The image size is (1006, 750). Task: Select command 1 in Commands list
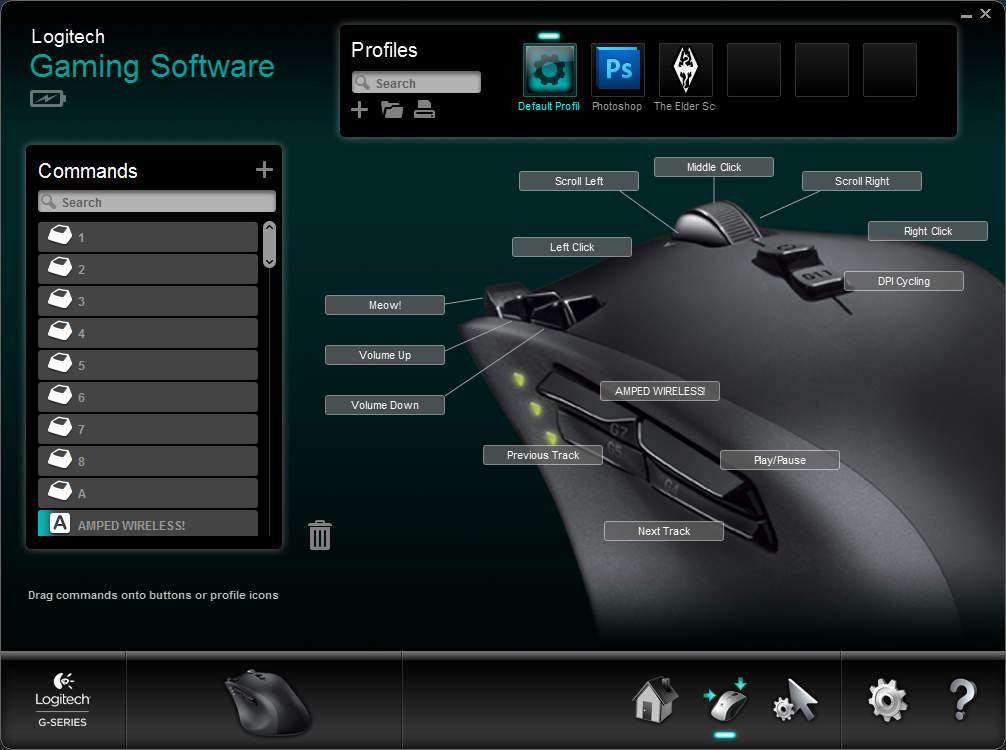pyautogui.click(x=148, y=237)
